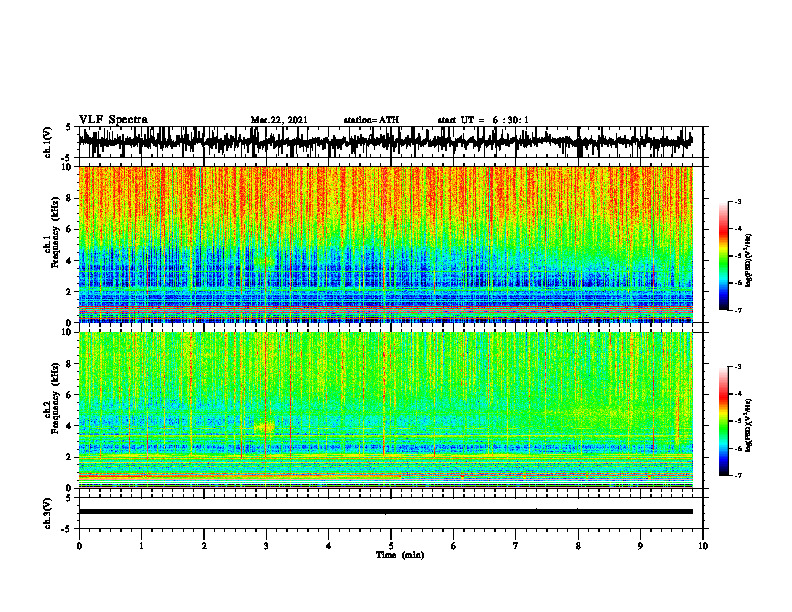Click the "ch.3(V)" waveform axis label
Screen dimensions: 792x612
[48, 513]
